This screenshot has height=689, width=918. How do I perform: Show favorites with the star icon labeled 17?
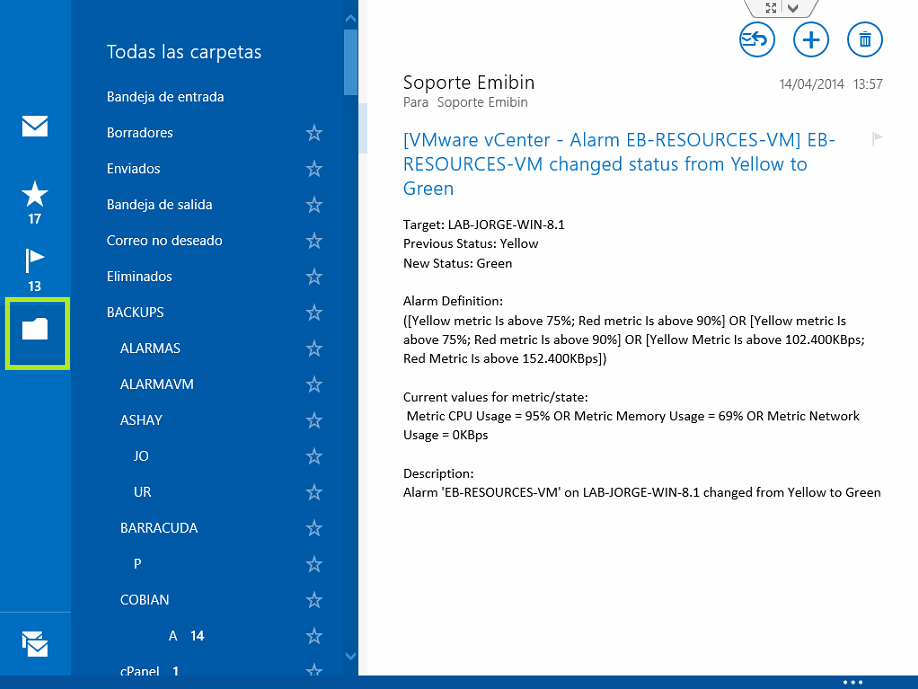point(35,203)
